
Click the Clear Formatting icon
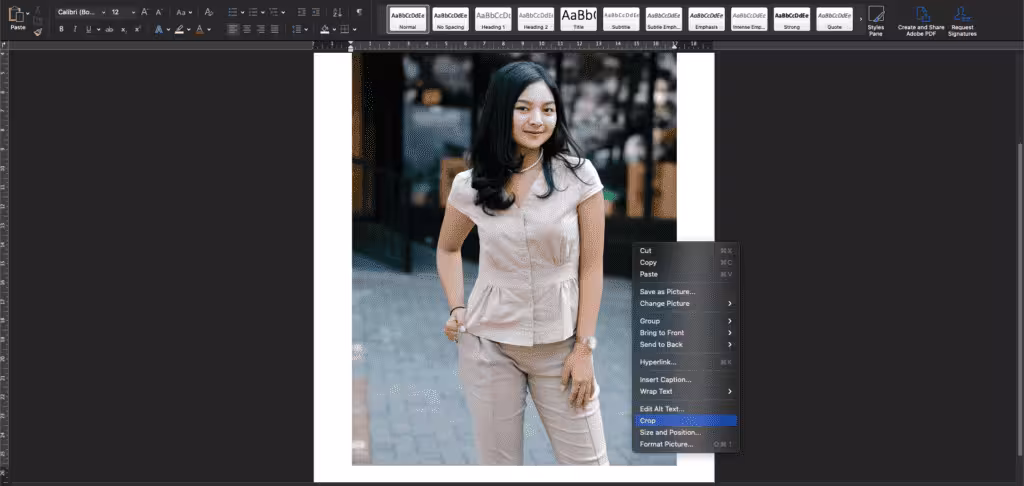pos(208,12)
